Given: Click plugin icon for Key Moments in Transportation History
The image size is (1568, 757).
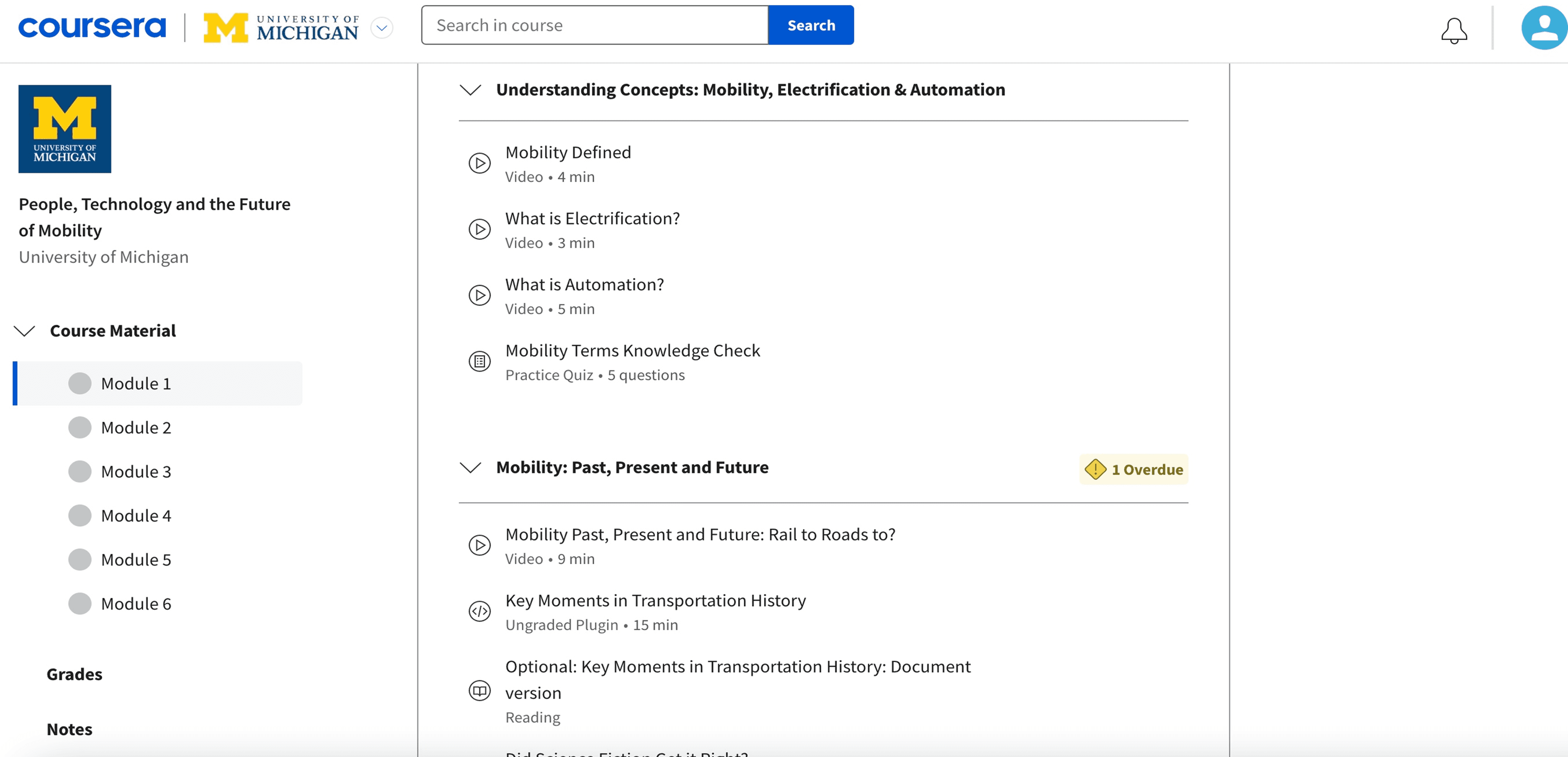Looking at the screenshot, I should pos(479,611).
